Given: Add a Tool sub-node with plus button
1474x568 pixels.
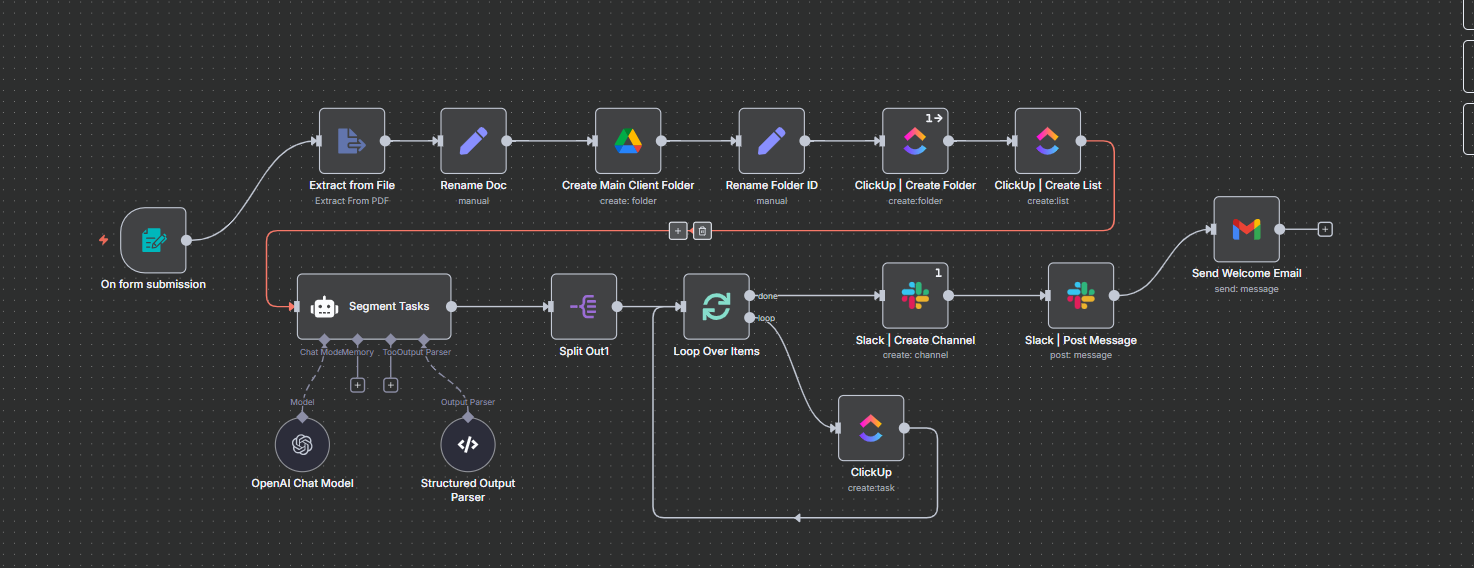Looking at the screenshot, I should (391, 384).
